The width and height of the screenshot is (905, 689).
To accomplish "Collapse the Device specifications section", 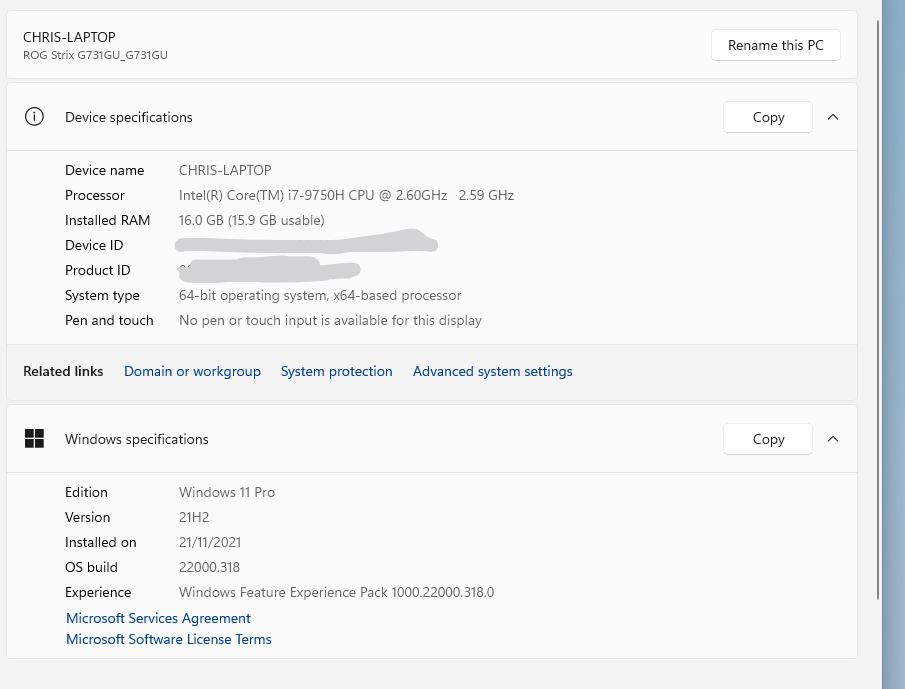I will 832,117.
